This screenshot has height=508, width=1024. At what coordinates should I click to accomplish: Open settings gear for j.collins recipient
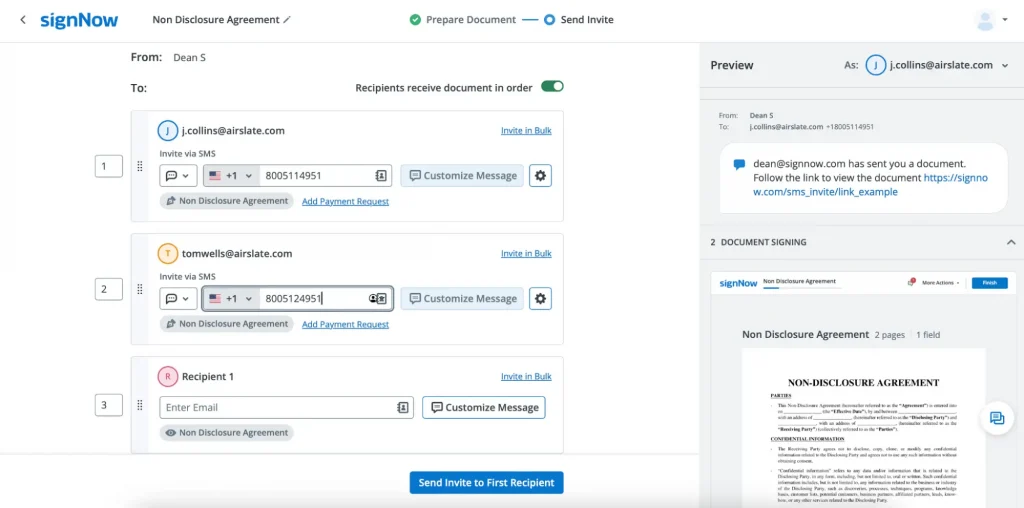540,176
